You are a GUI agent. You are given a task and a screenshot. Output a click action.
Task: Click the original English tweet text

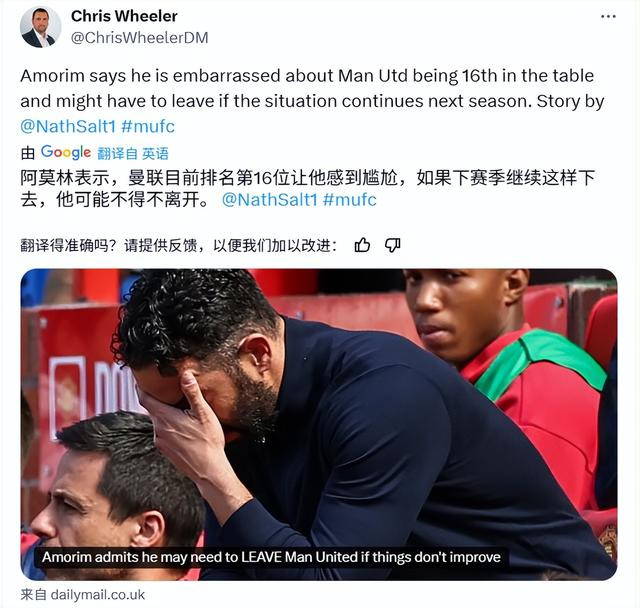tap(312, 89)
